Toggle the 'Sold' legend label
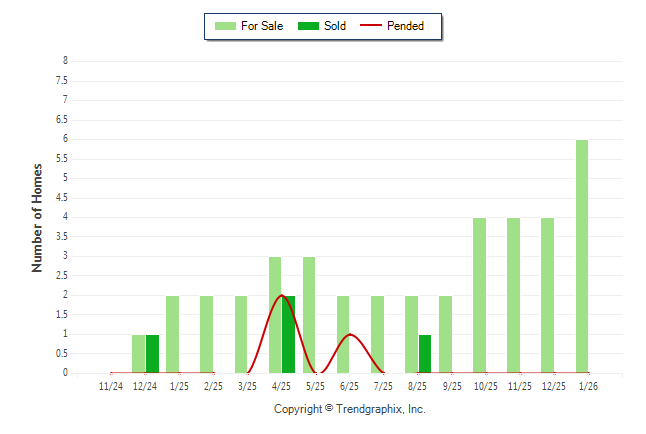This screenshot has width=646, height=434. point(335,26)
